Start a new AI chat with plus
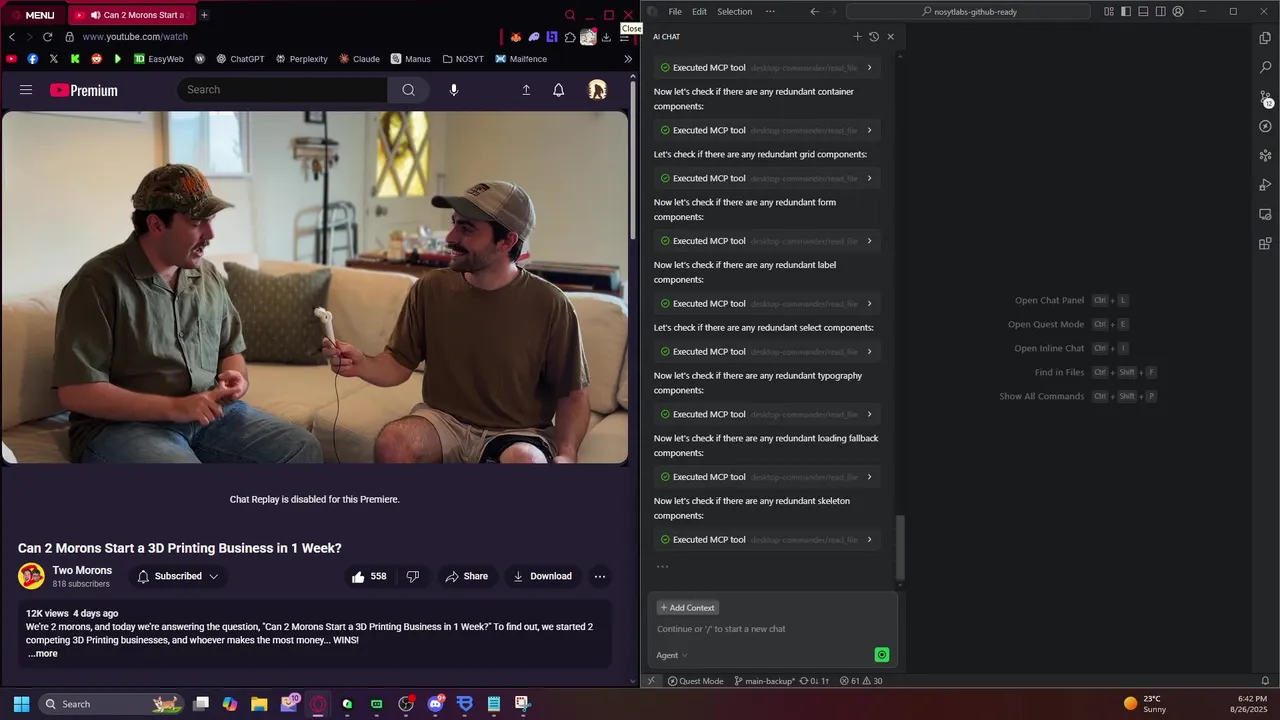Viewport: 1280px width, 720px height. [x=857, y=37]
